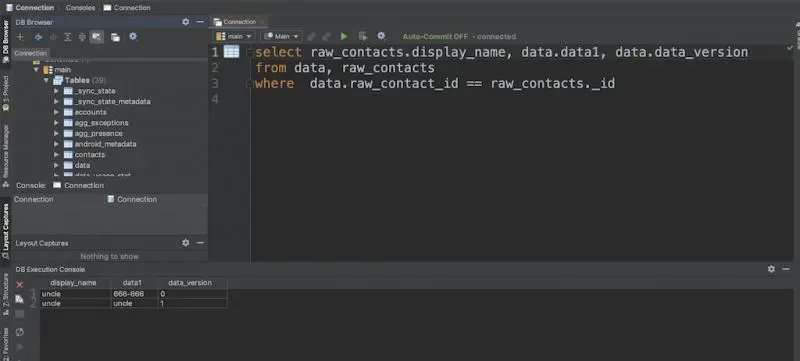The height and width of the screenshot is (361, 800).
Task: Open the main schema dropdown
Action: coord(234,36)
